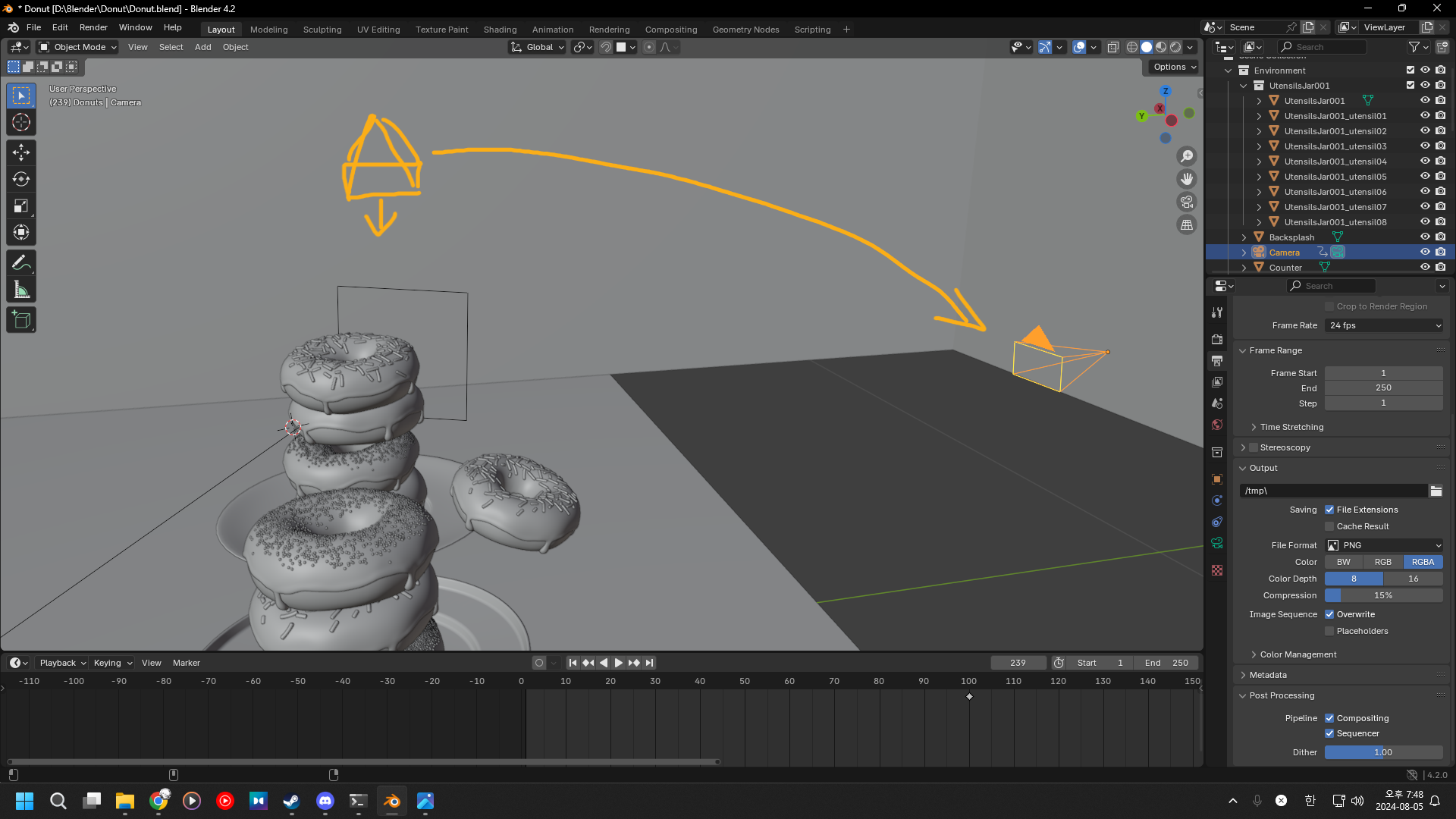The height and width of the screenshot is (819, 1456).
Task: Switch to the Geometry Nodes workspace tab
Action: click(x=745, y=30)
